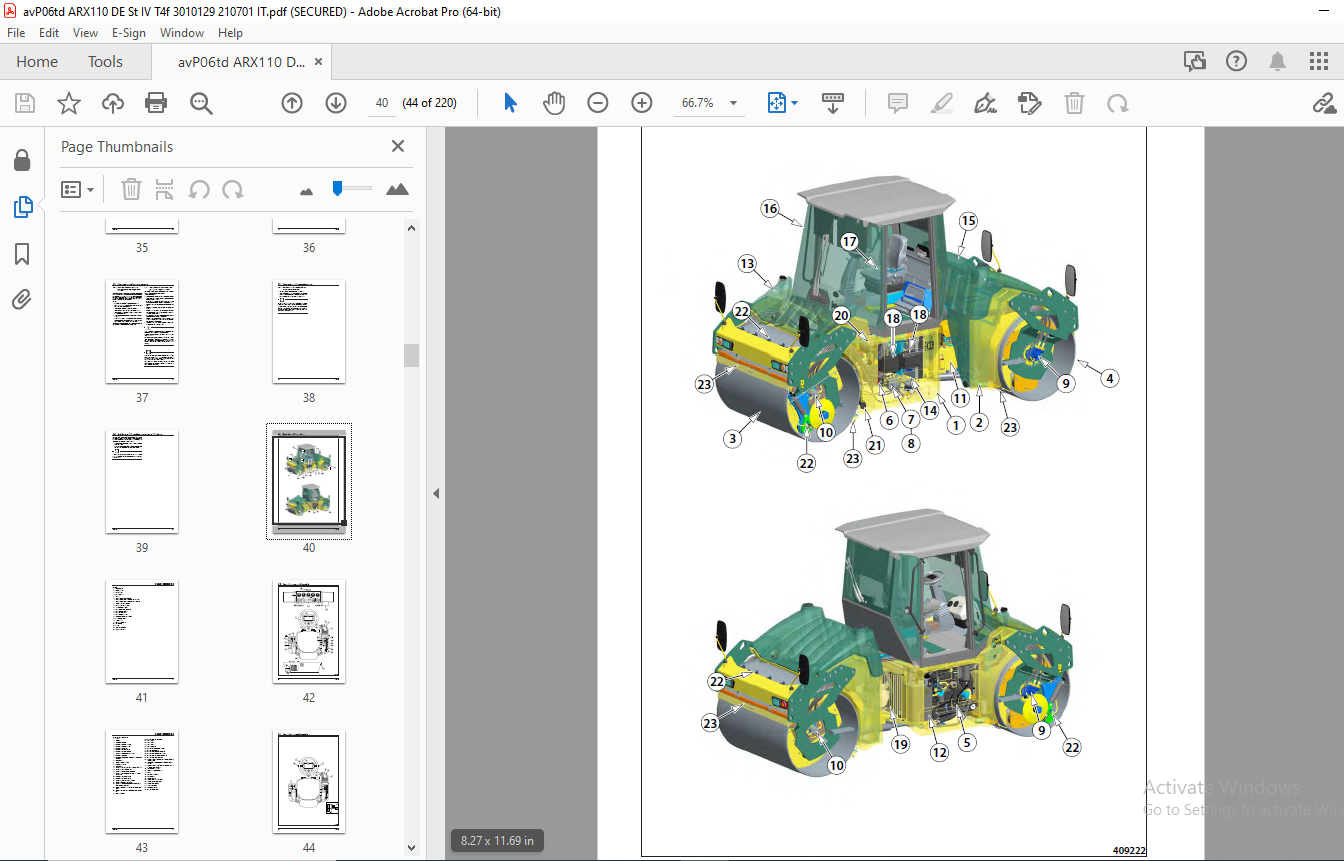The image size is (1344, 861).
Task: Click the Fit page tool icon
Action: pyautogui.click(x=777, y=103)
